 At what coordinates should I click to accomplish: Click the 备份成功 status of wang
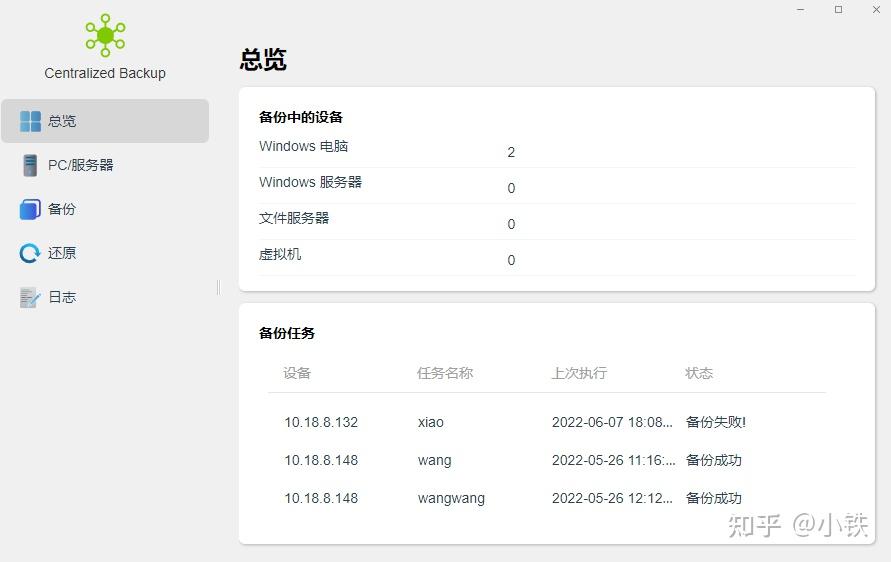click(714, 460)
